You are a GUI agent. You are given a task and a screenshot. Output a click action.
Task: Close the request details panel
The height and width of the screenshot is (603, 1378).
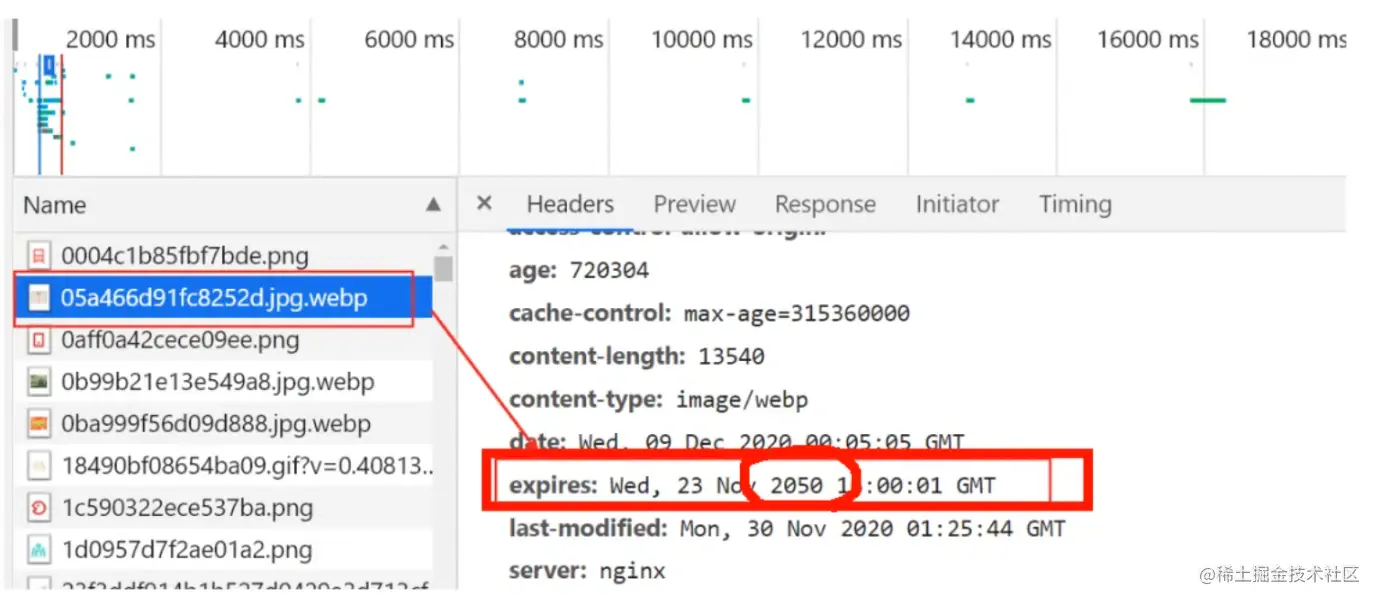tap(484, 204)
